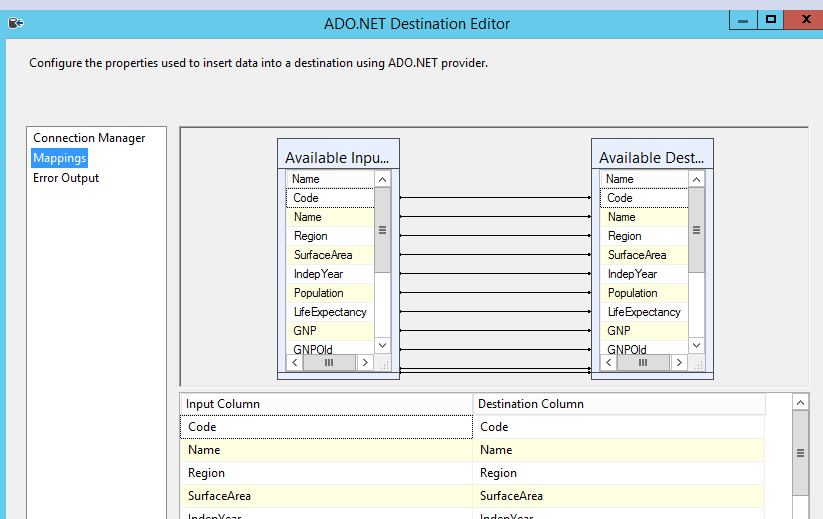Click the Destination Column grid header
The width and height of the screenshot is (823, 519).
(618, 404)
